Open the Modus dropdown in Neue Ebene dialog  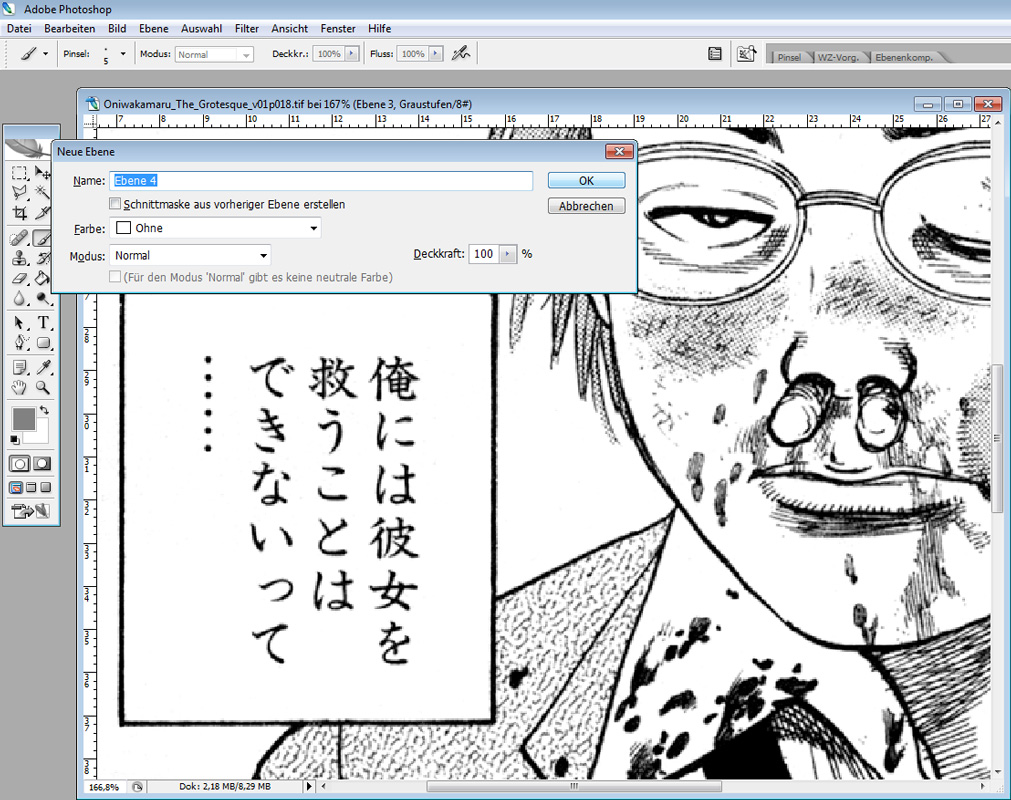click(x=190, y=255)
